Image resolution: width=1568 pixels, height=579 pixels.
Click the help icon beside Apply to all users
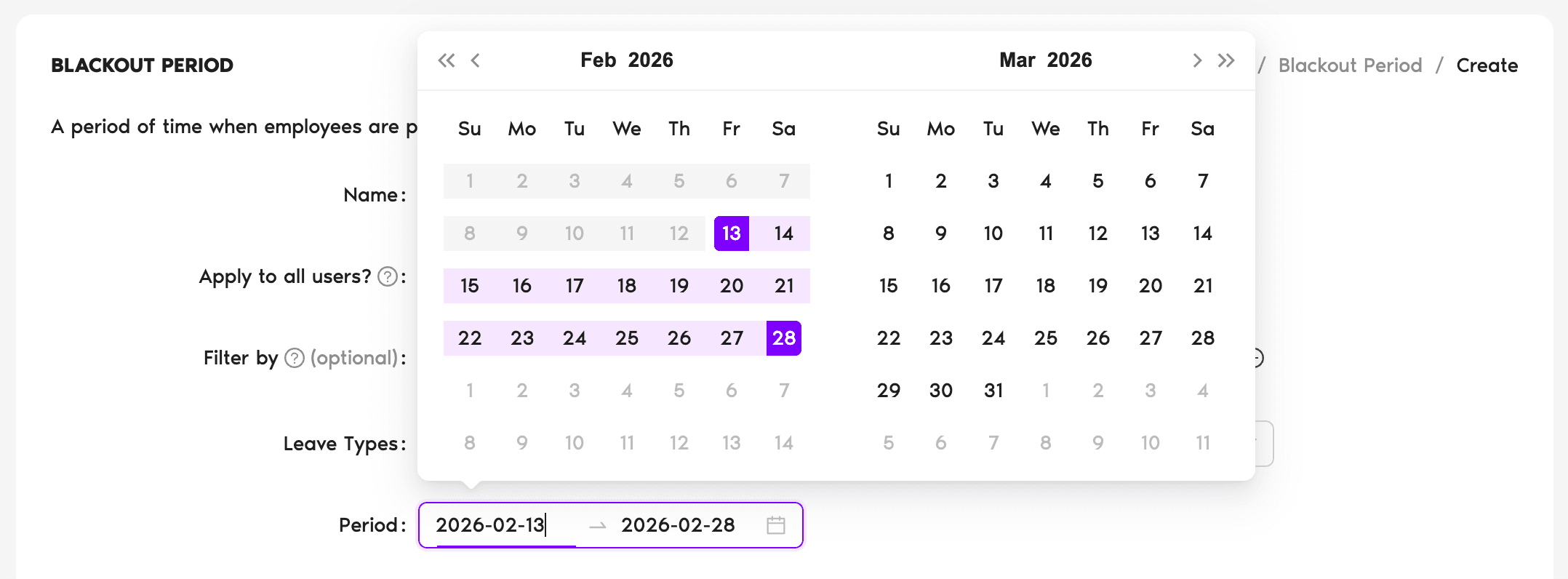387,277
